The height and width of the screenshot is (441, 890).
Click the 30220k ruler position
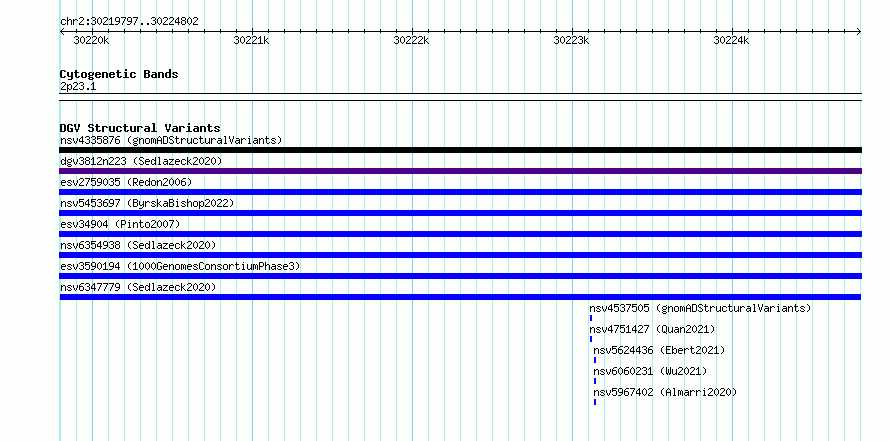click(91, 40)
